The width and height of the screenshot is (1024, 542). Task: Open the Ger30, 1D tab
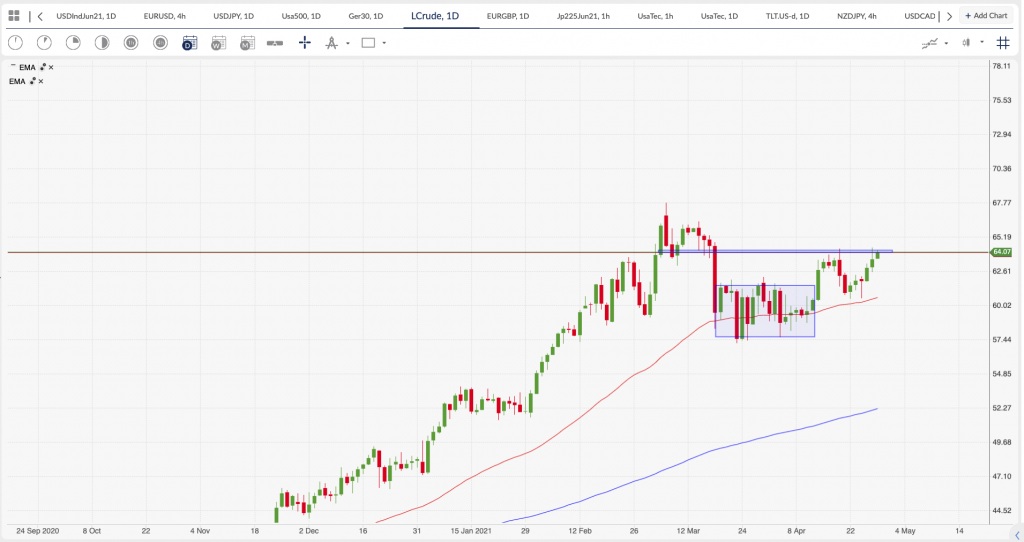366,16
